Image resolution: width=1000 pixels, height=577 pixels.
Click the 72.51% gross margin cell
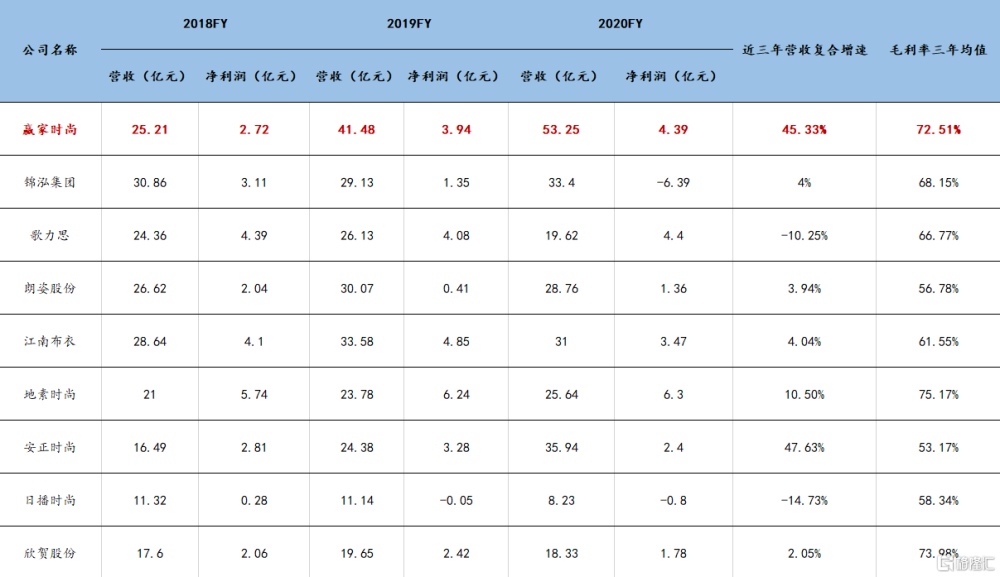[938, 129]
